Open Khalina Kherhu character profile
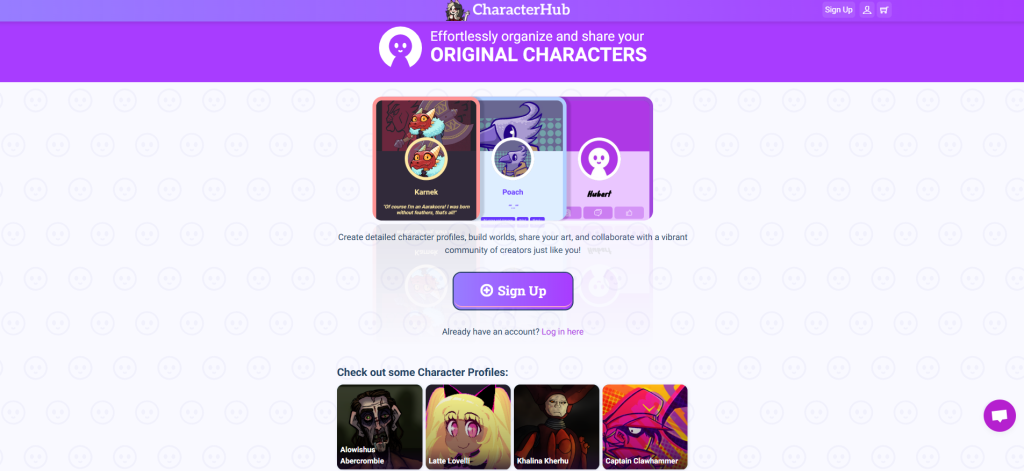The width and height of the screenshot is (1024, 471). [556, 427]
